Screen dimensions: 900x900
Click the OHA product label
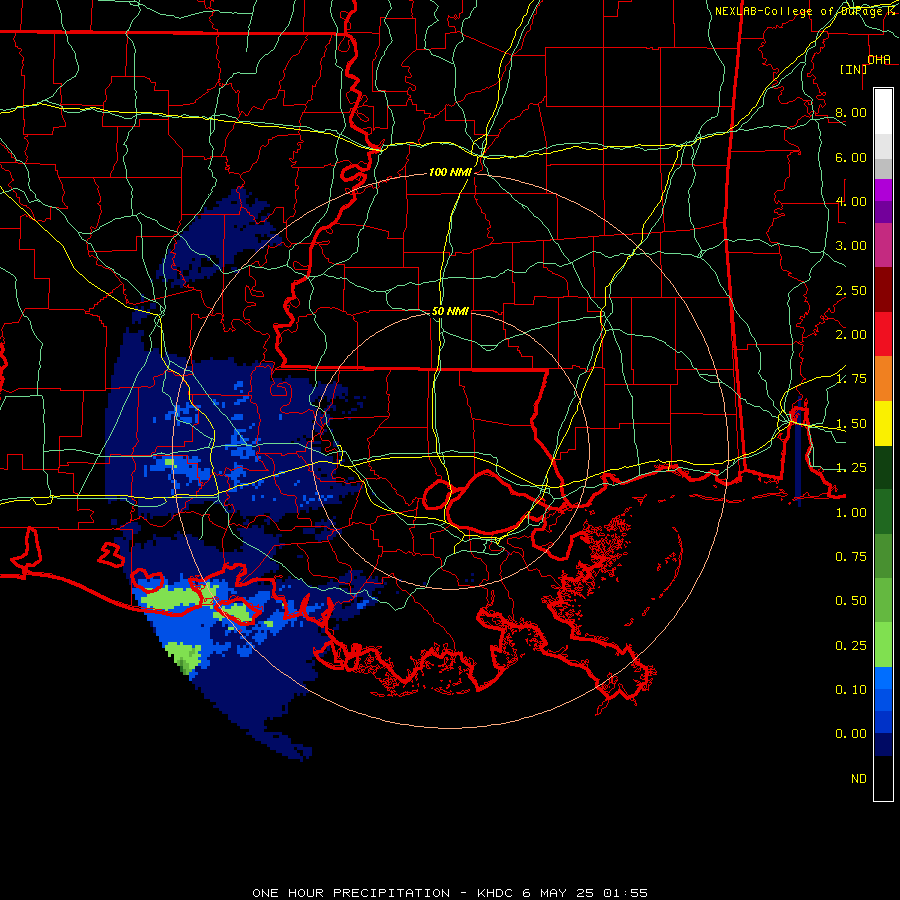click(x=879, y=60)
